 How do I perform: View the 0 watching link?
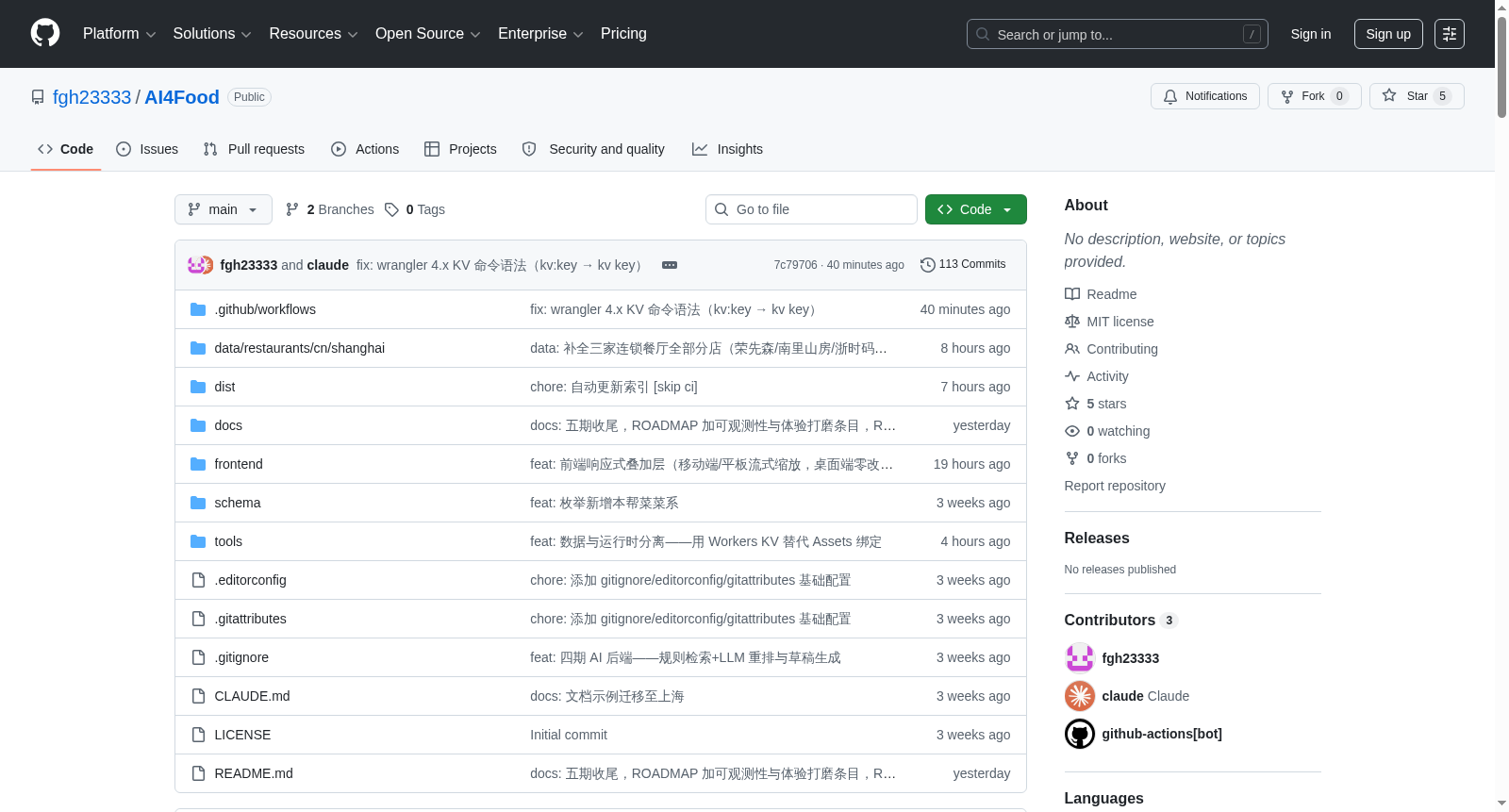(x=1107, y=431)
